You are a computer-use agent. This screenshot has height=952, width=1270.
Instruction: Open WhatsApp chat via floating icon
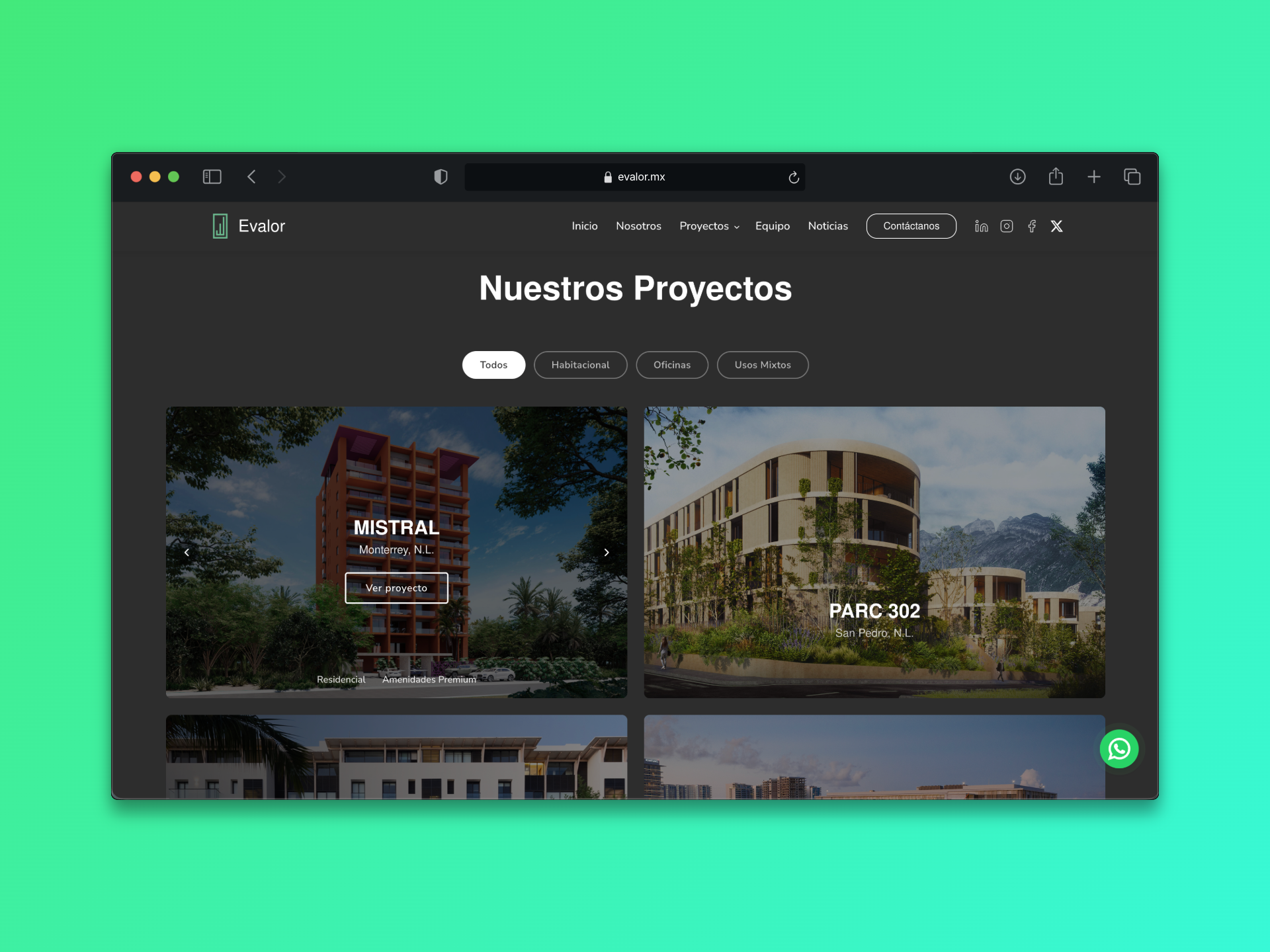coord(1119,748)
